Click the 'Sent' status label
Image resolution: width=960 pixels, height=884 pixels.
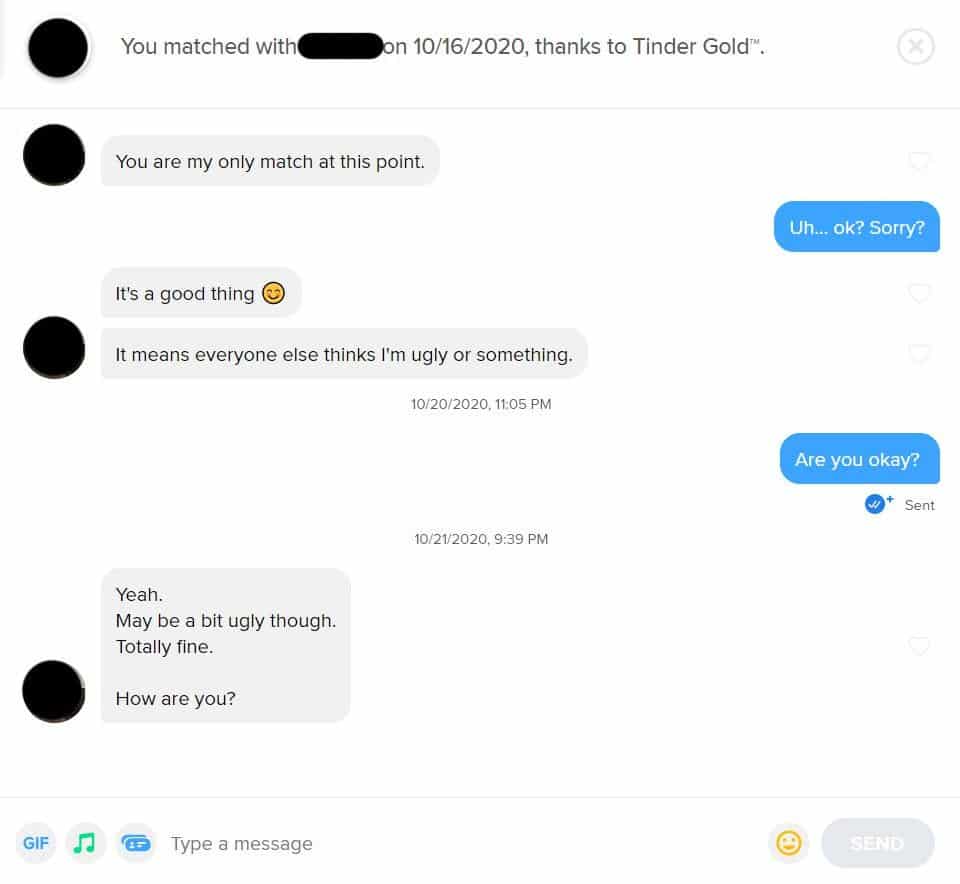point(919,505)
